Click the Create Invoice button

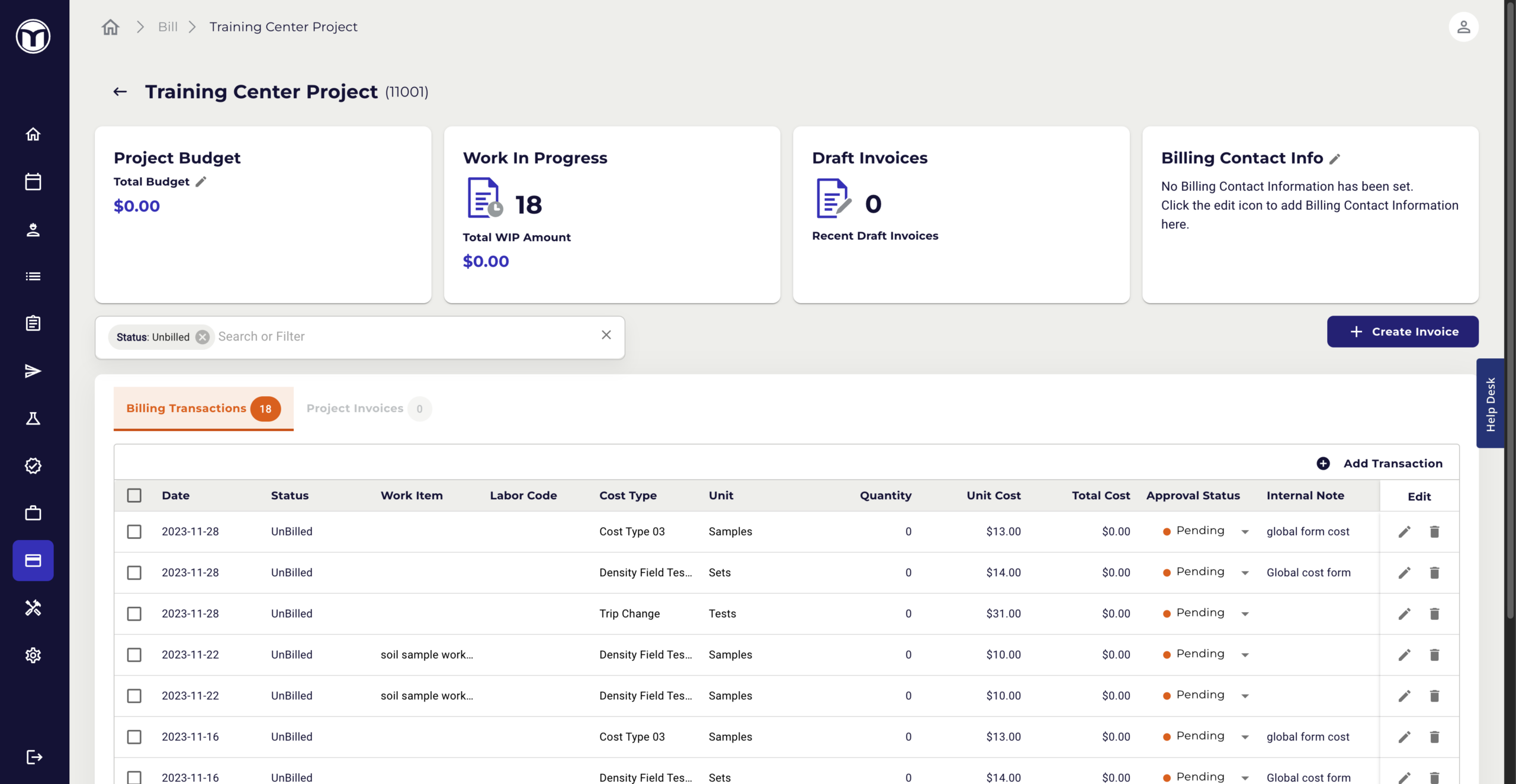(1402, 332)
